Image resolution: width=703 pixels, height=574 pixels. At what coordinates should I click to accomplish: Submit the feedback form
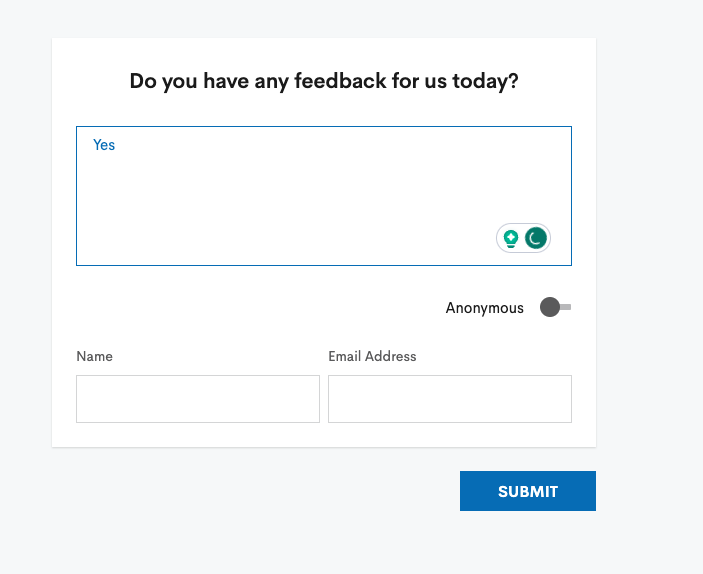click(x=528, y=491)
